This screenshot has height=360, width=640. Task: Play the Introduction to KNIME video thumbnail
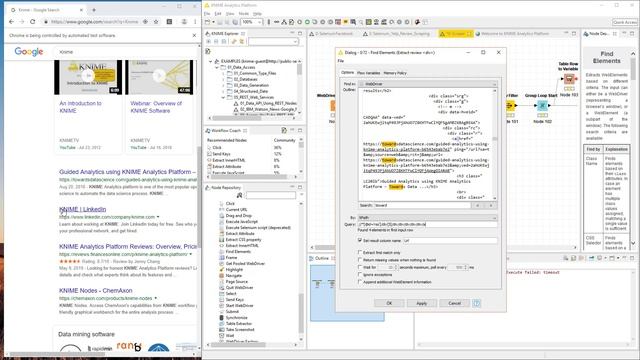point(88,76)
